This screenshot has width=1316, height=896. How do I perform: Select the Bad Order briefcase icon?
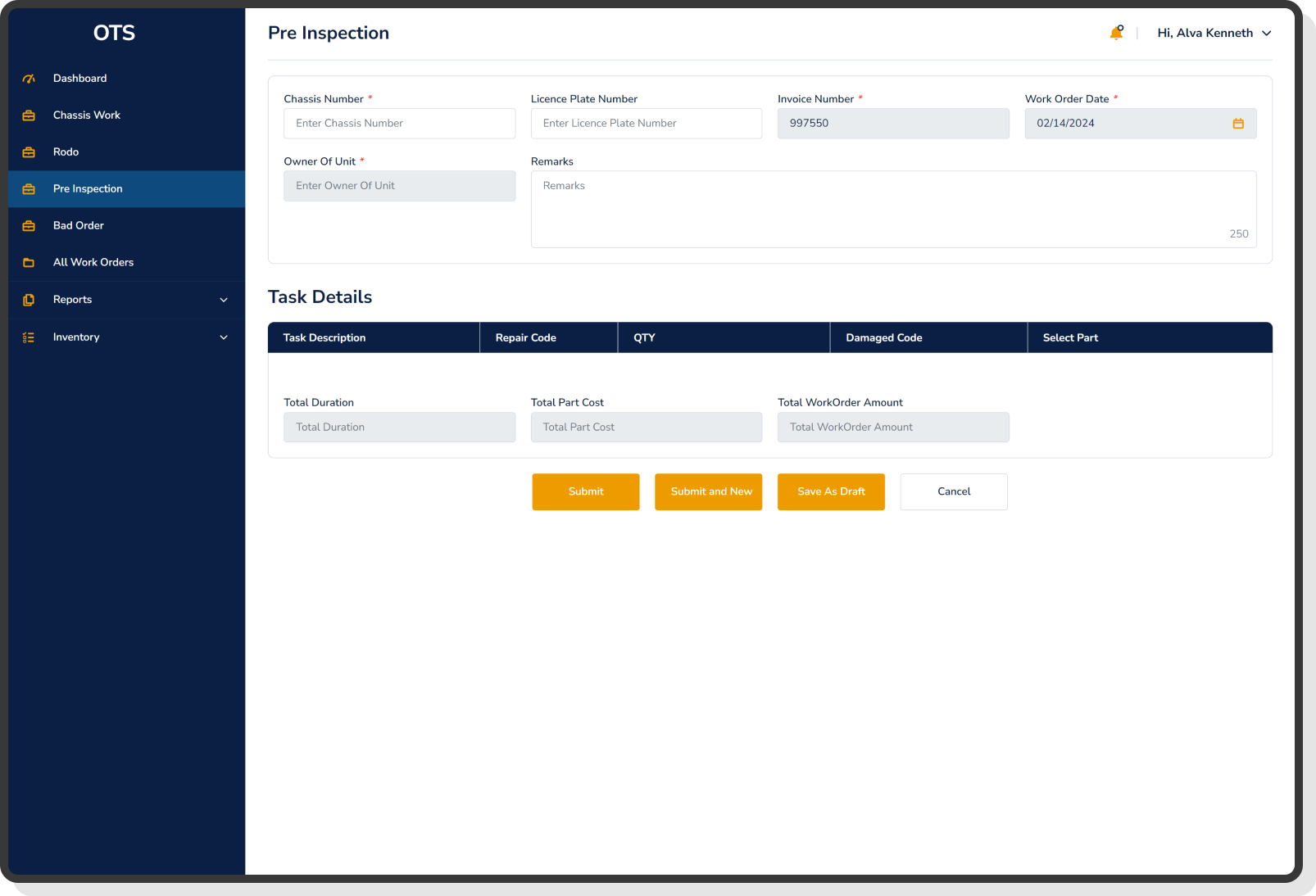29,225
